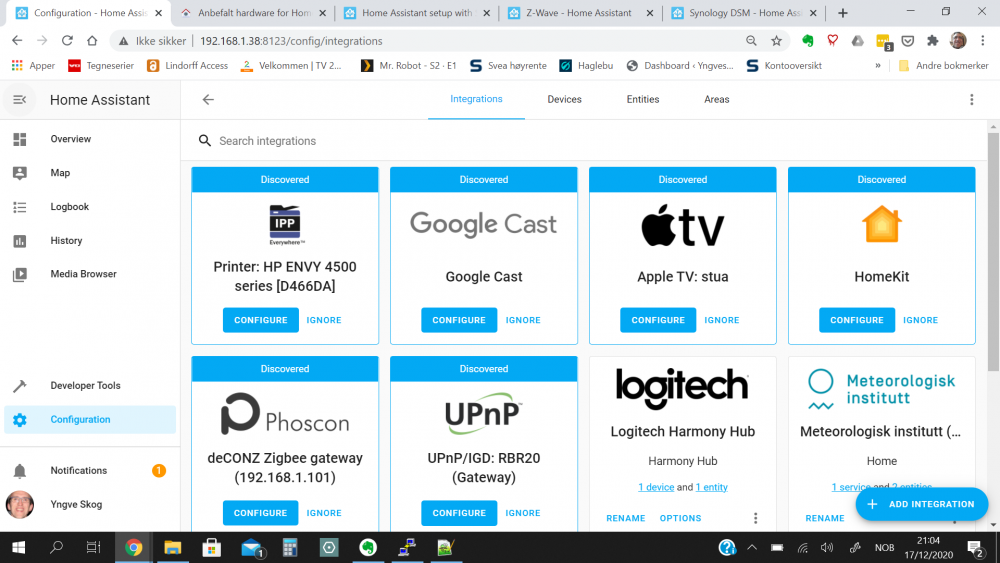Collapse the Home Assistant sidebar menu
This screenshot has width=1000, height=563.
(x=20, y=99)
